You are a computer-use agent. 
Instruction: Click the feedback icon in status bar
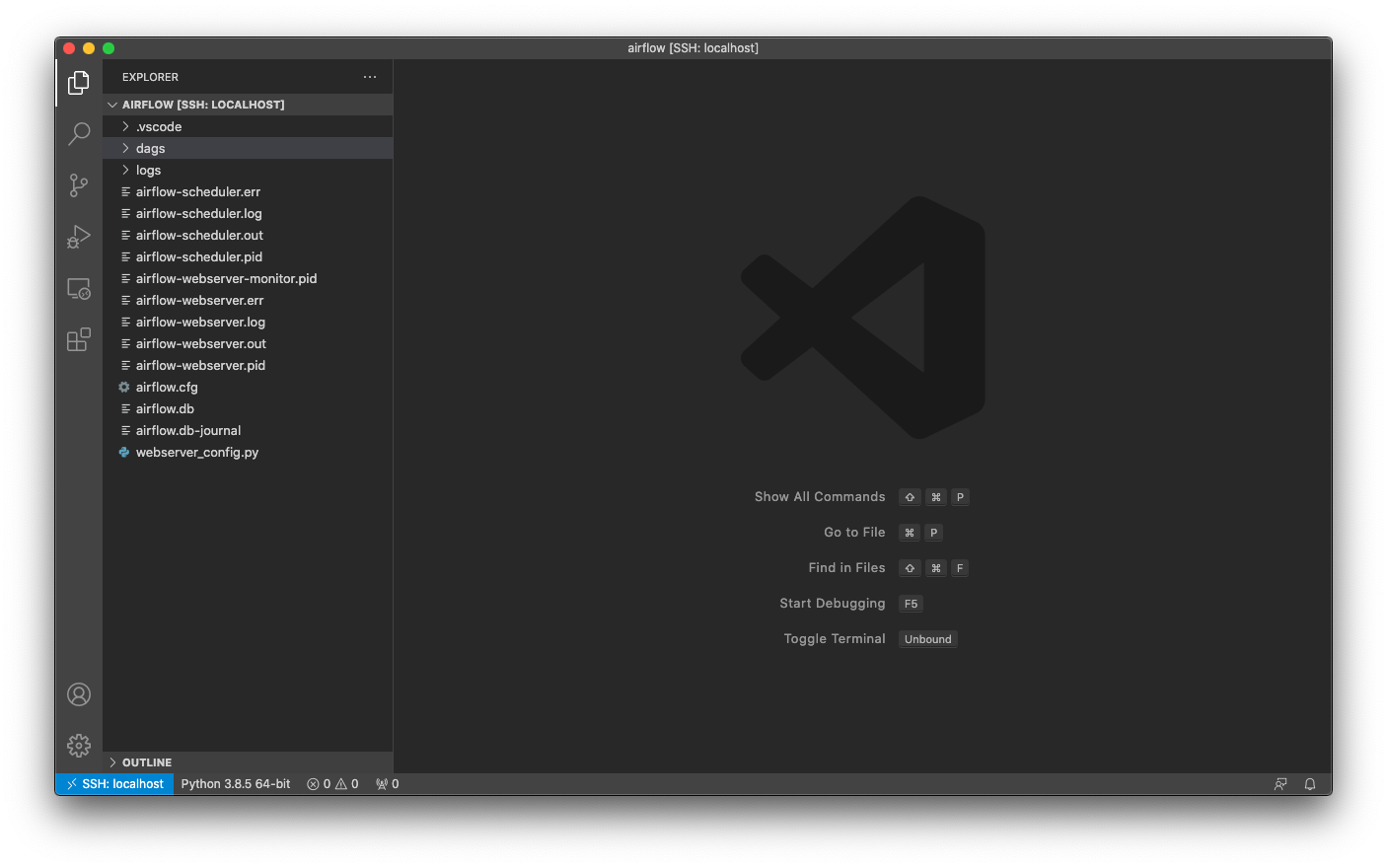click(1280, 784)
